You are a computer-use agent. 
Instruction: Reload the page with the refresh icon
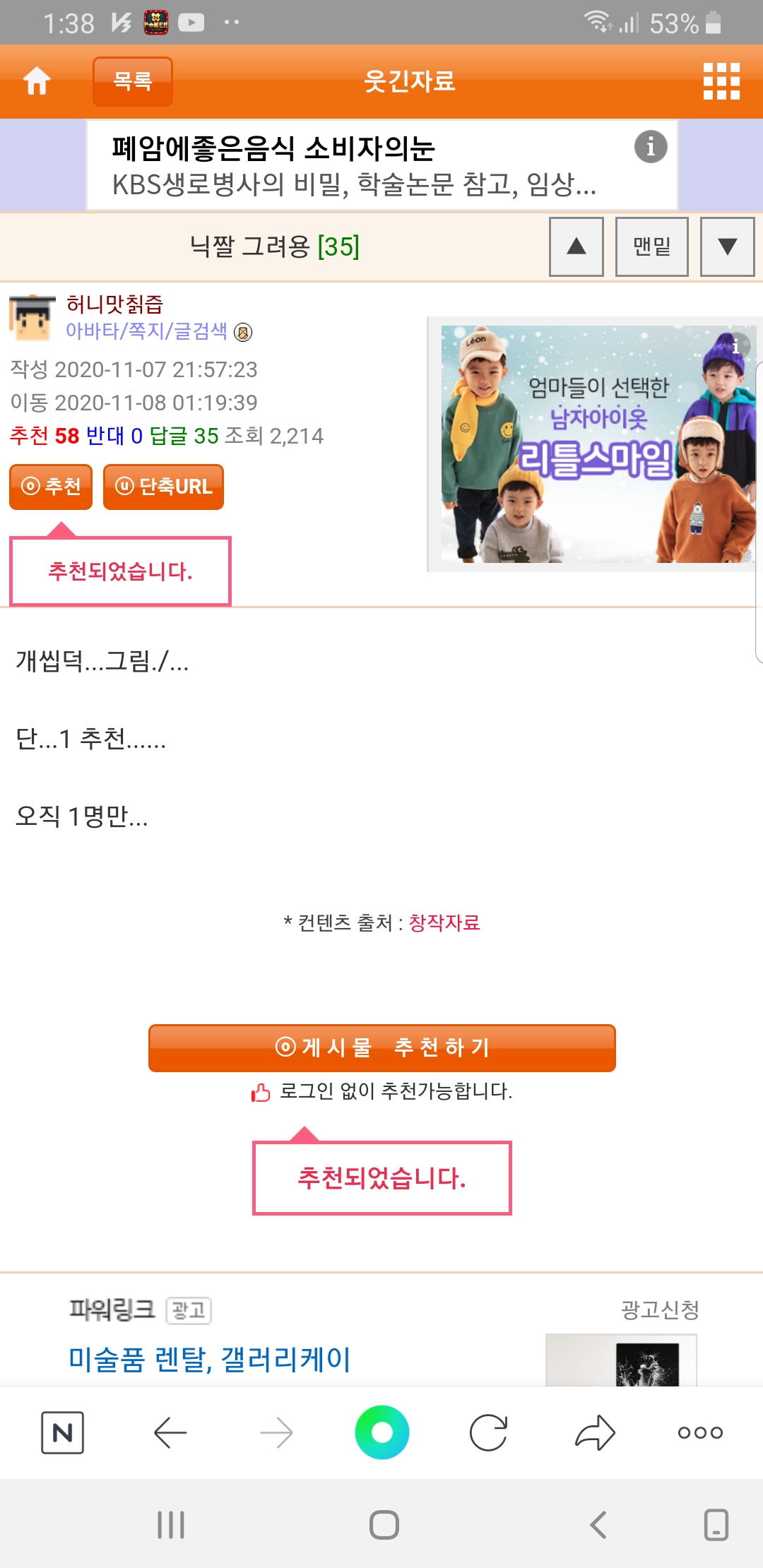(x=488, y=1432)
